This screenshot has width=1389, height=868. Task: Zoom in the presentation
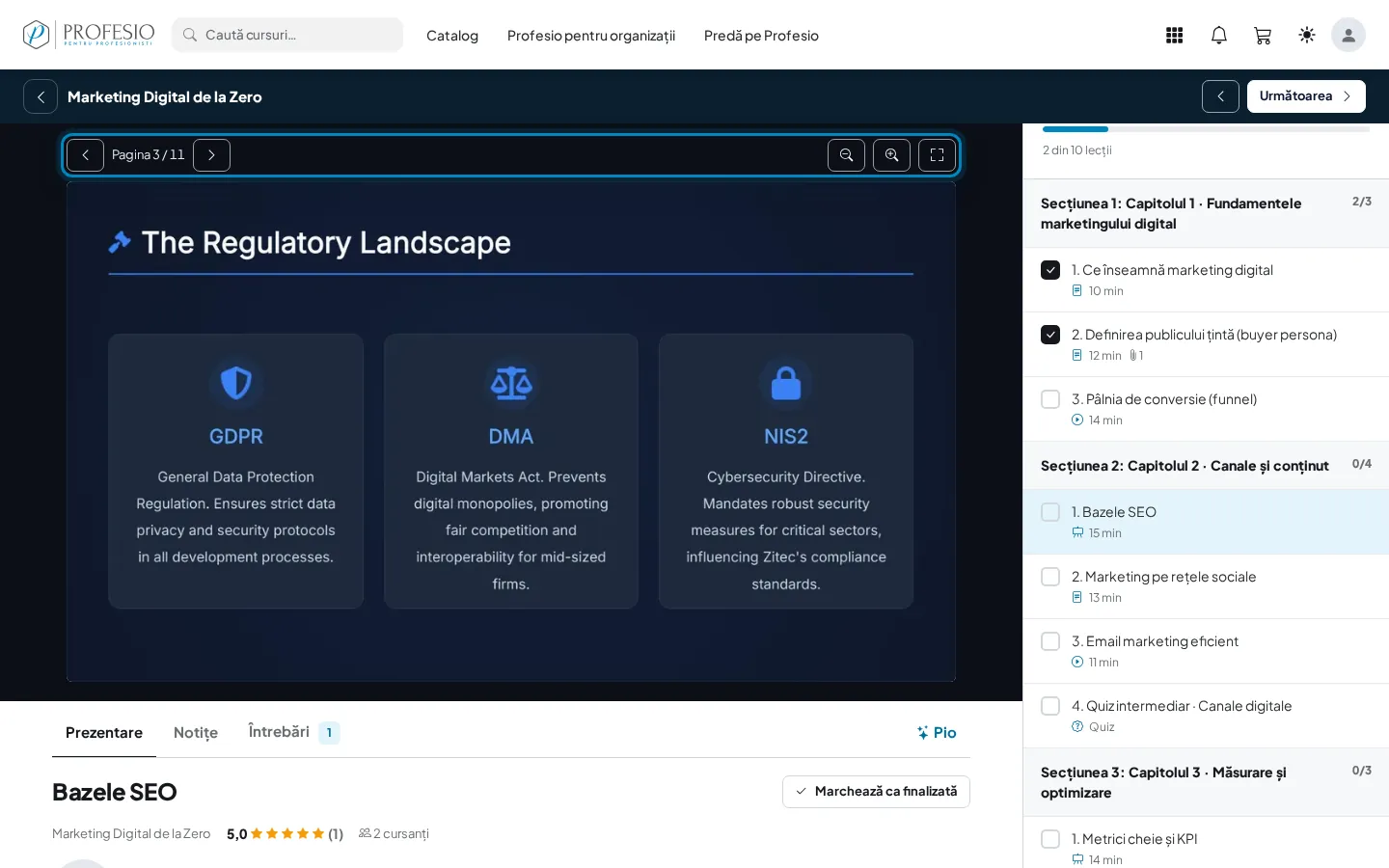[x=891, y=155]
